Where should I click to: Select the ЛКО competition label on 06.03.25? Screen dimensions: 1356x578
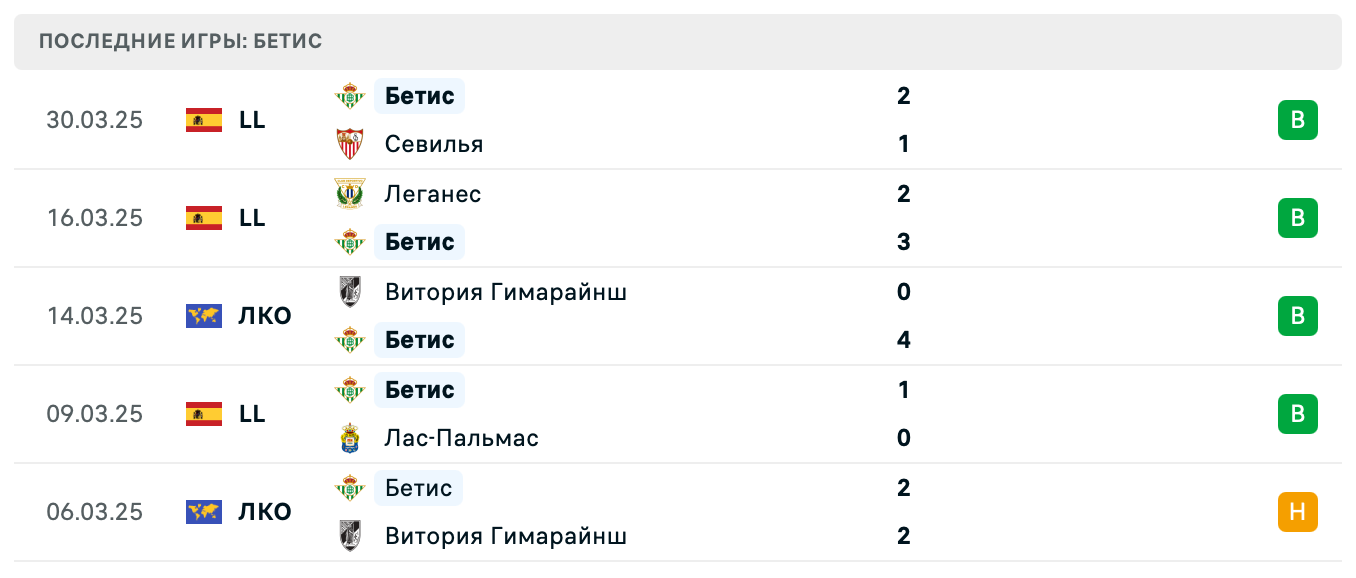click(x=263, y=512)
